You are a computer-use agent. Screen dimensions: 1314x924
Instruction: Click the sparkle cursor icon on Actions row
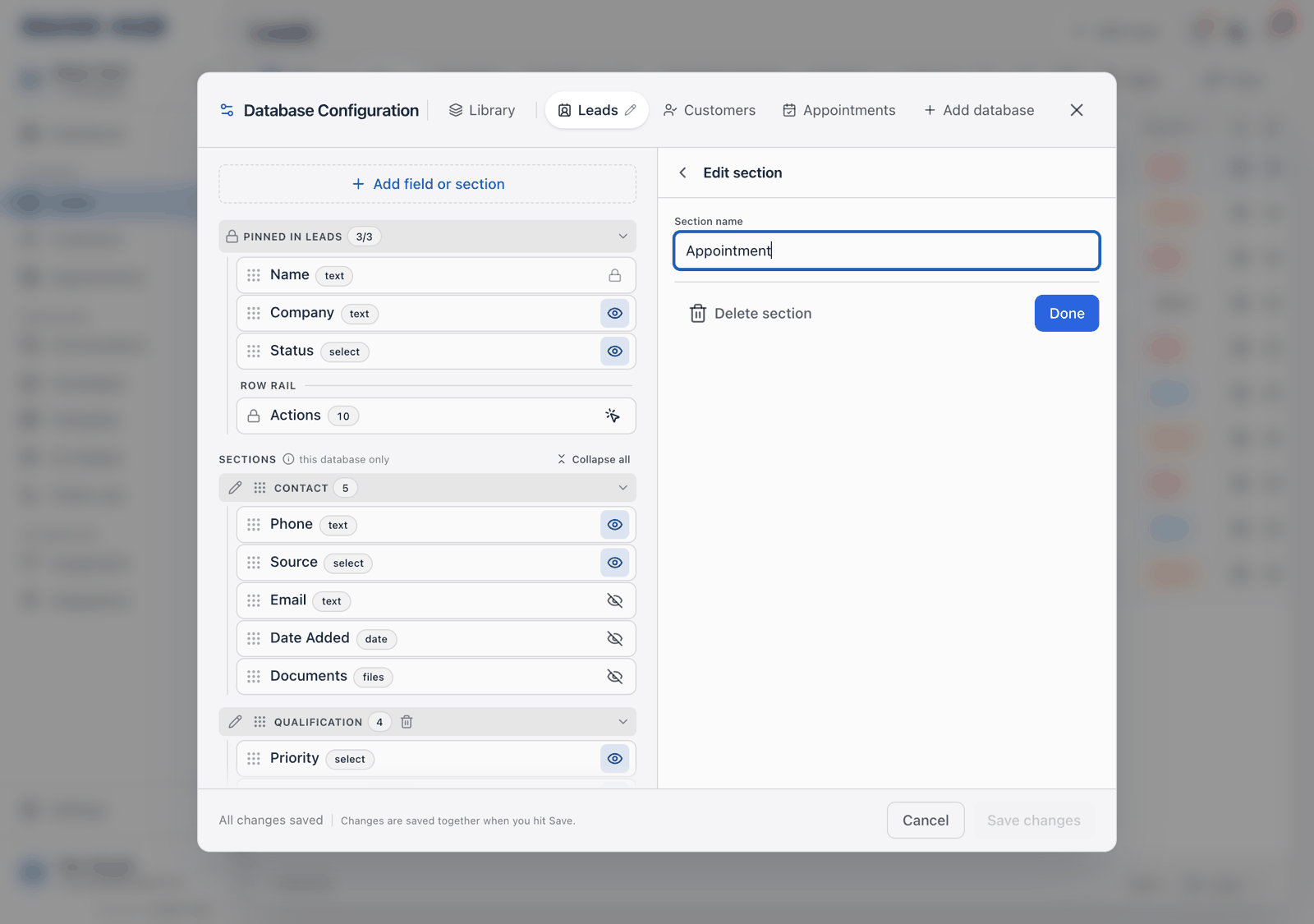pyautogui.click(x=613, y=416)
